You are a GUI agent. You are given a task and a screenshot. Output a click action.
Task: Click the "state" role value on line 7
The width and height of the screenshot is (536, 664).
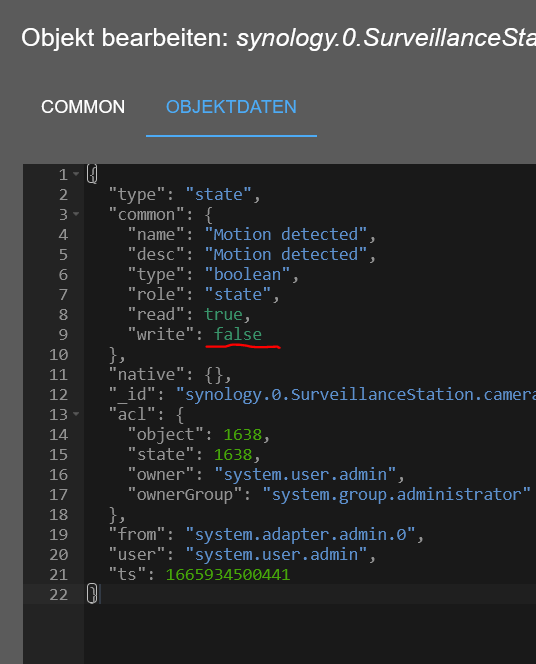[x=238, y=294]
